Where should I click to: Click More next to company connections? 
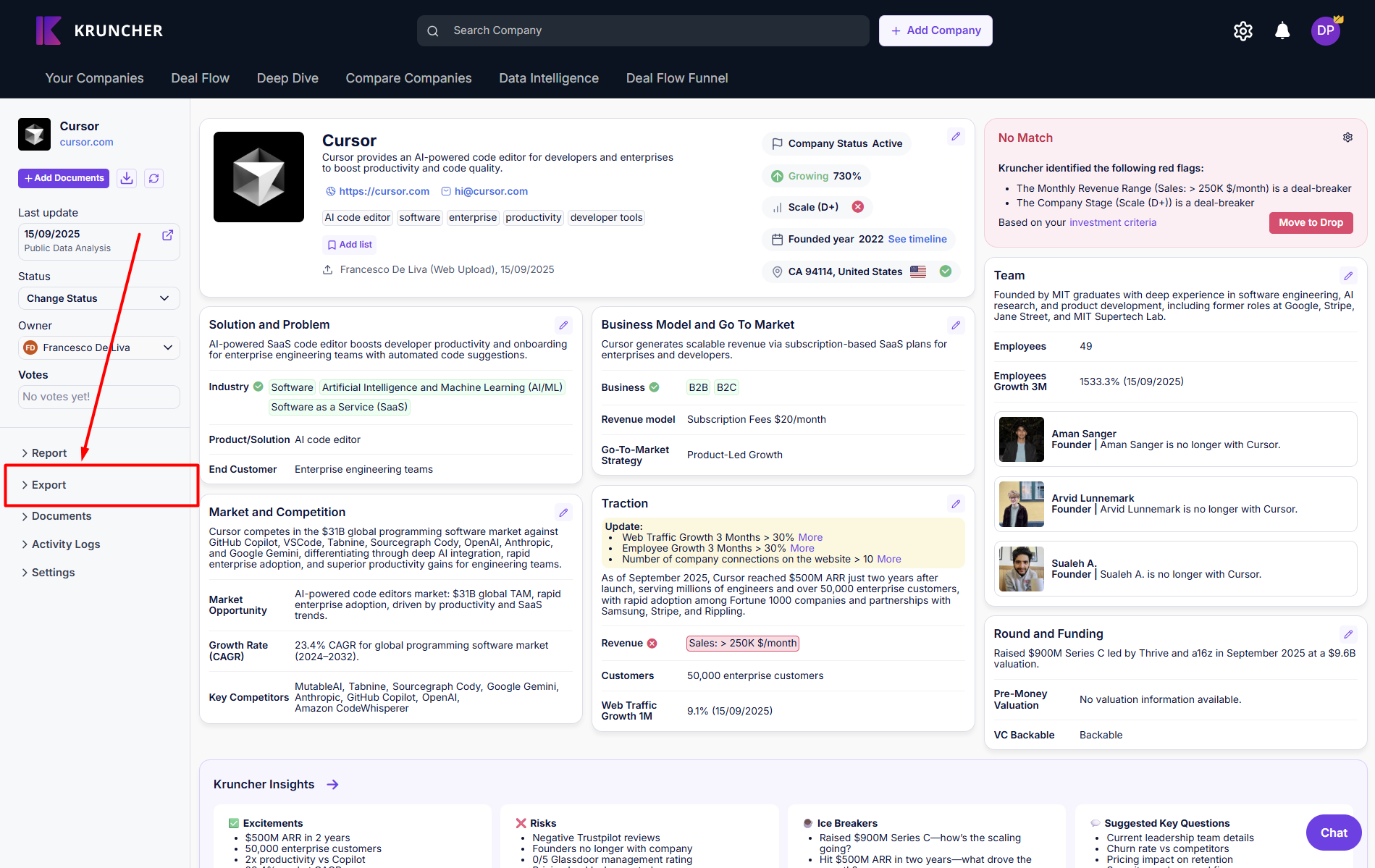point(888,560)
